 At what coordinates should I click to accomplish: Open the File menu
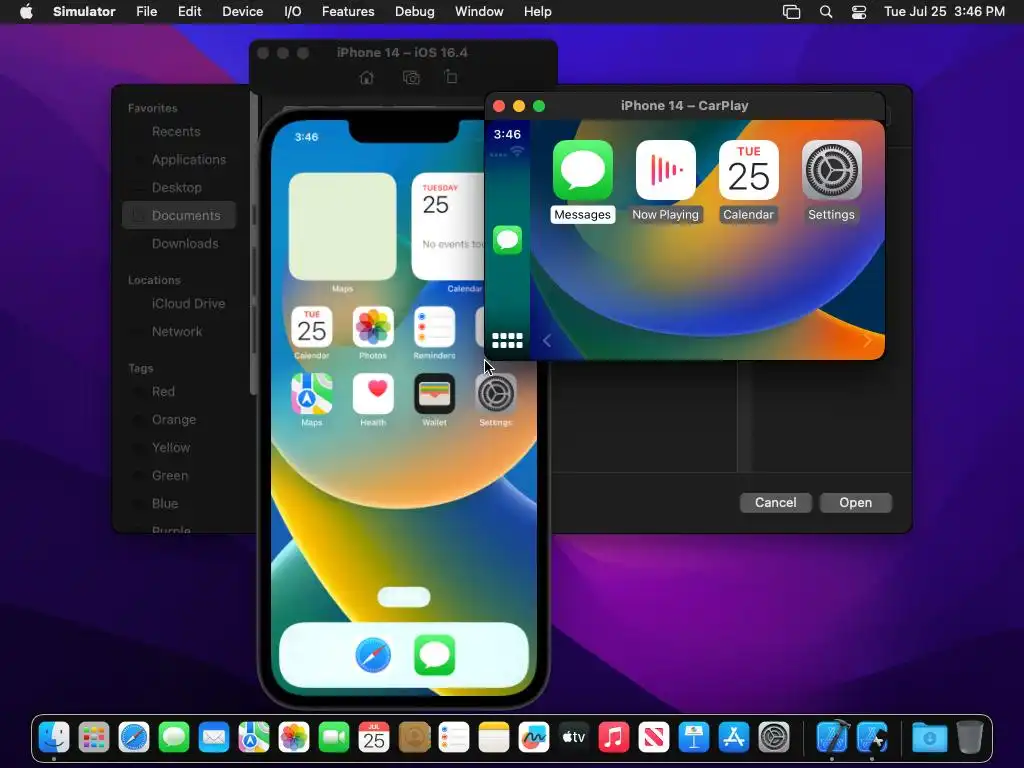146,12
